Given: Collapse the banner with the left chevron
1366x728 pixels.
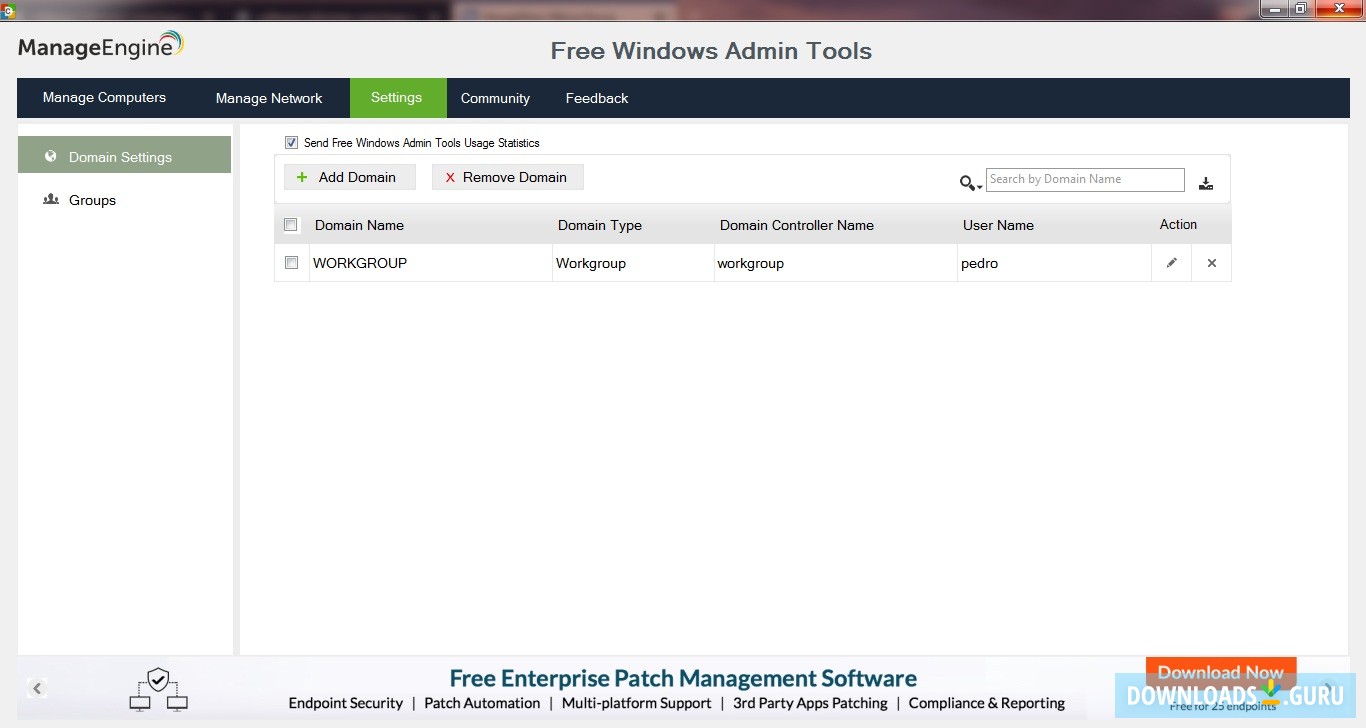Looking at the screenshot, I should [x=37, y=688].
